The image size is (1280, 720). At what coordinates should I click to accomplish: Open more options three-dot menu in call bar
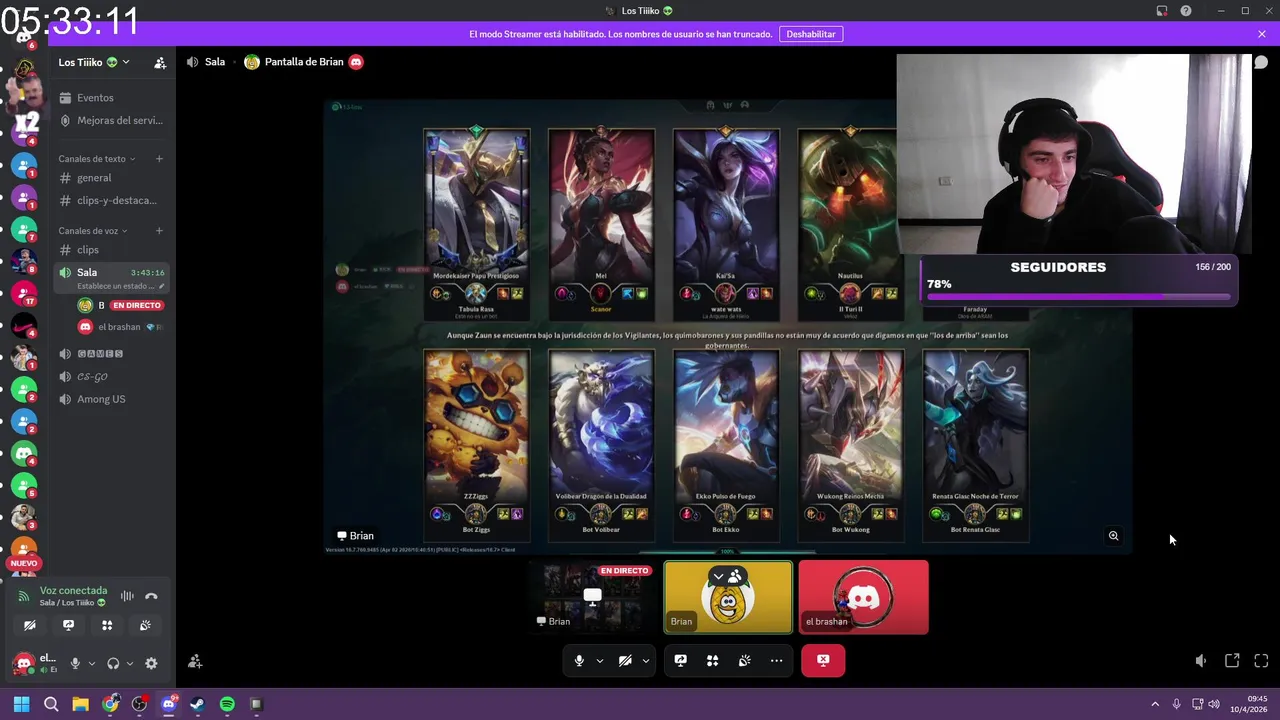click(776, 660)
